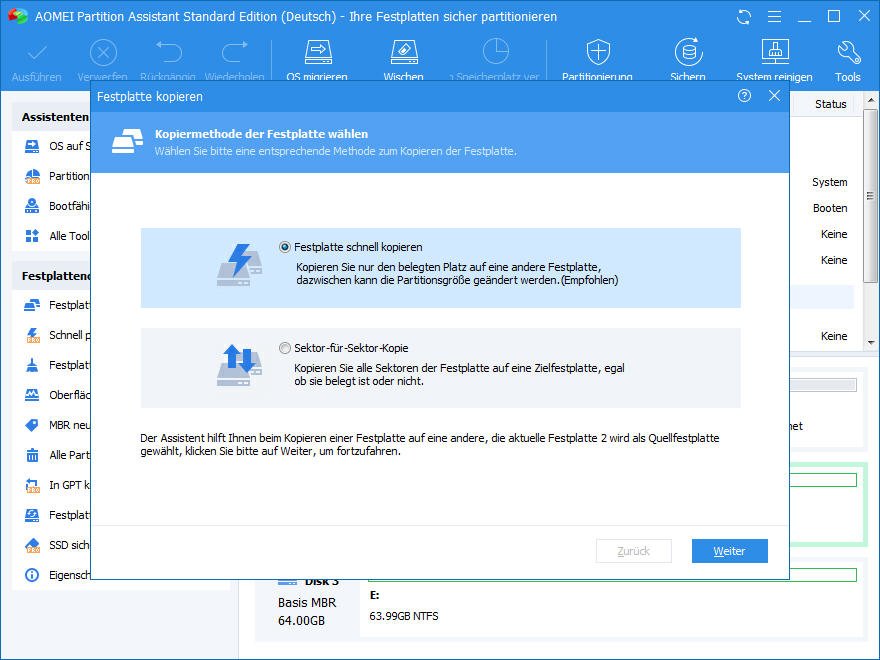Click the In GPT k sidebar icon
The image size is (880, 660).
32,485
